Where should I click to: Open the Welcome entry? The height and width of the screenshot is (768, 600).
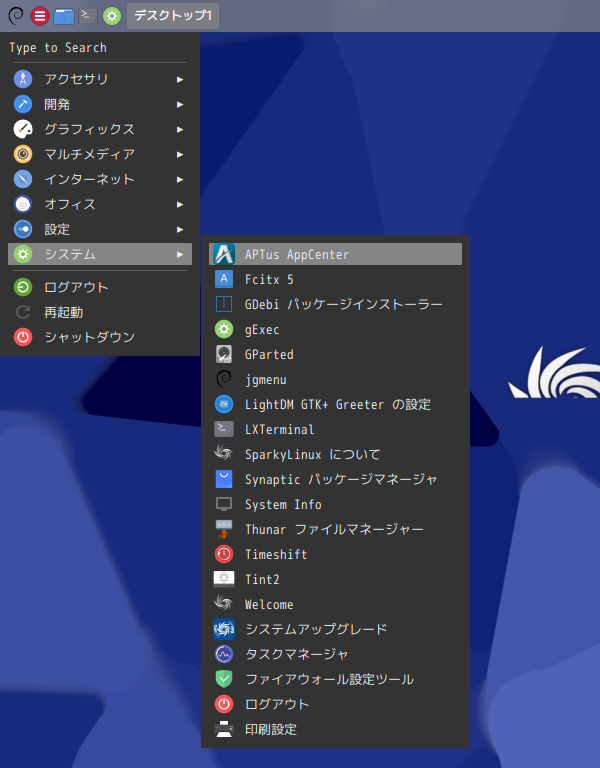[335, 604]
